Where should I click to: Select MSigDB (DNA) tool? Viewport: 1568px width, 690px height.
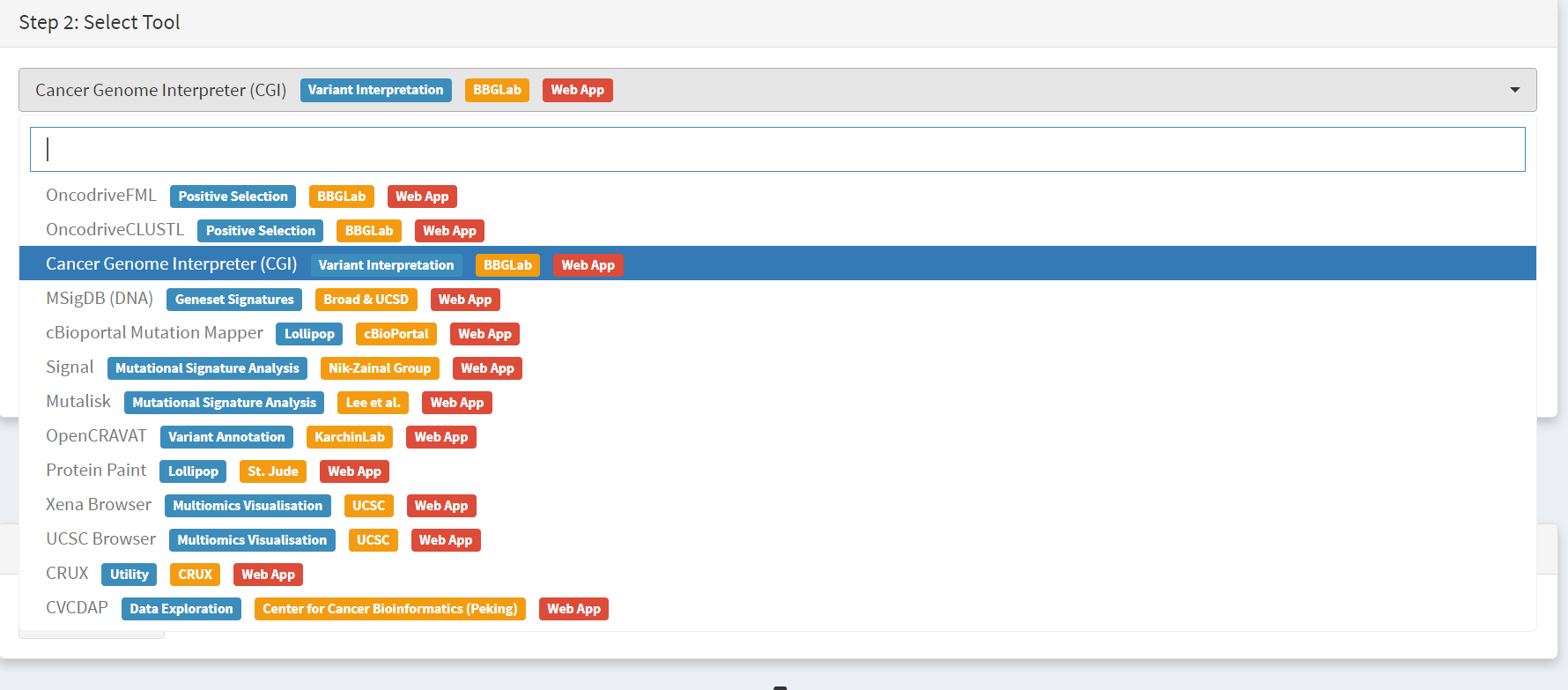click(777, 299)
